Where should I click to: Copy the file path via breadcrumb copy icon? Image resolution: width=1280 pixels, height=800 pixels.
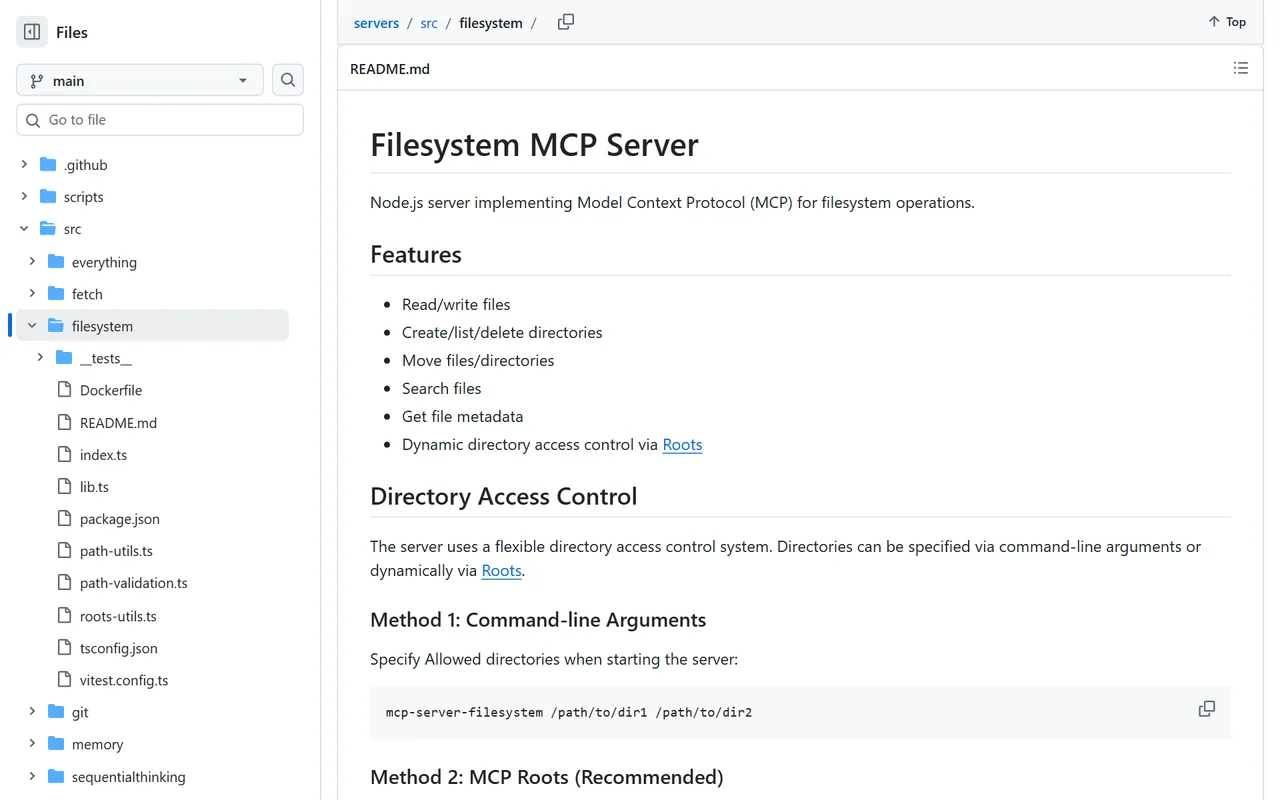click(x=566, y=22)
